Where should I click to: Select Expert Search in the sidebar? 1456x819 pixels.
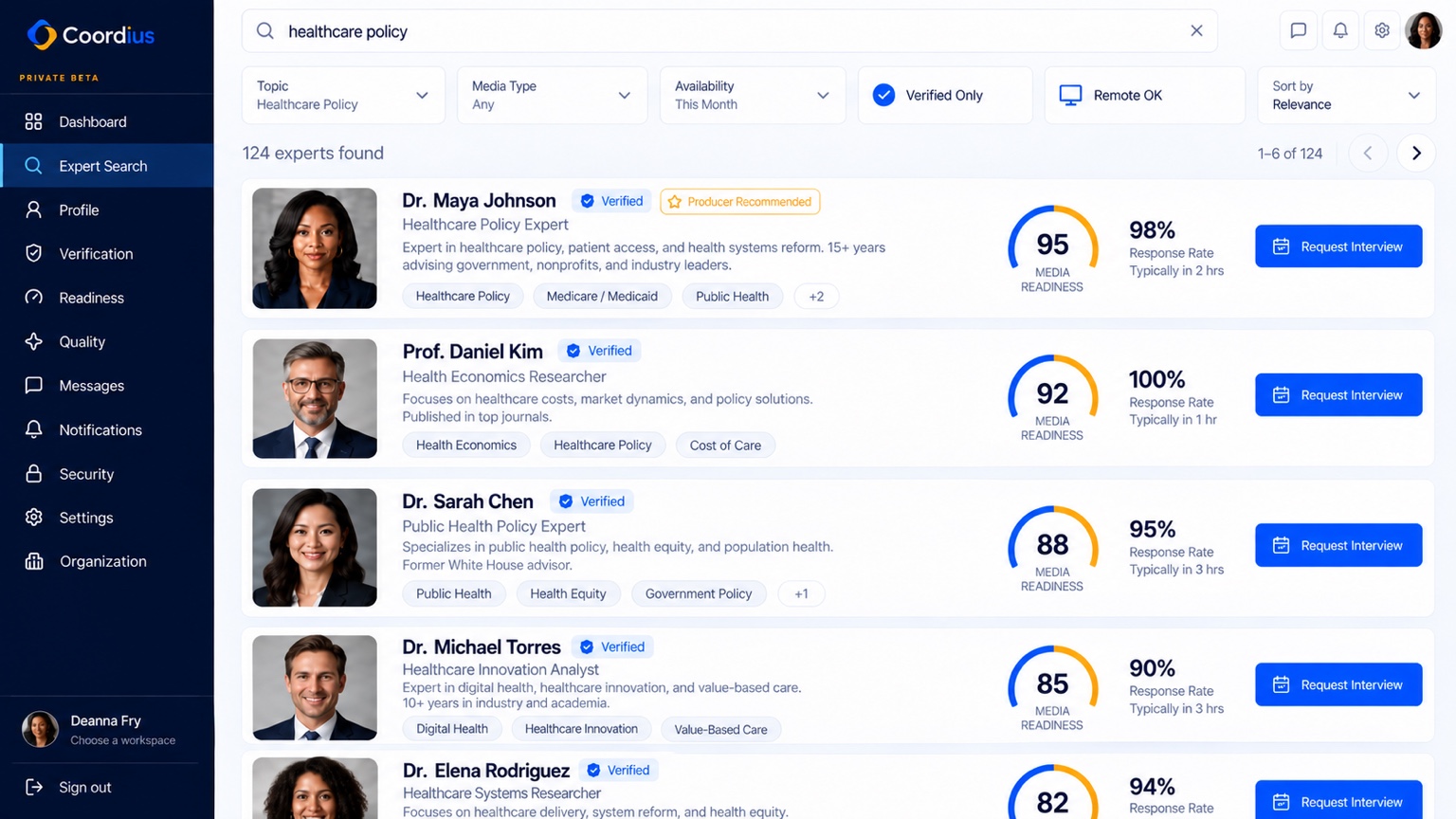click(x=106, y=166)
